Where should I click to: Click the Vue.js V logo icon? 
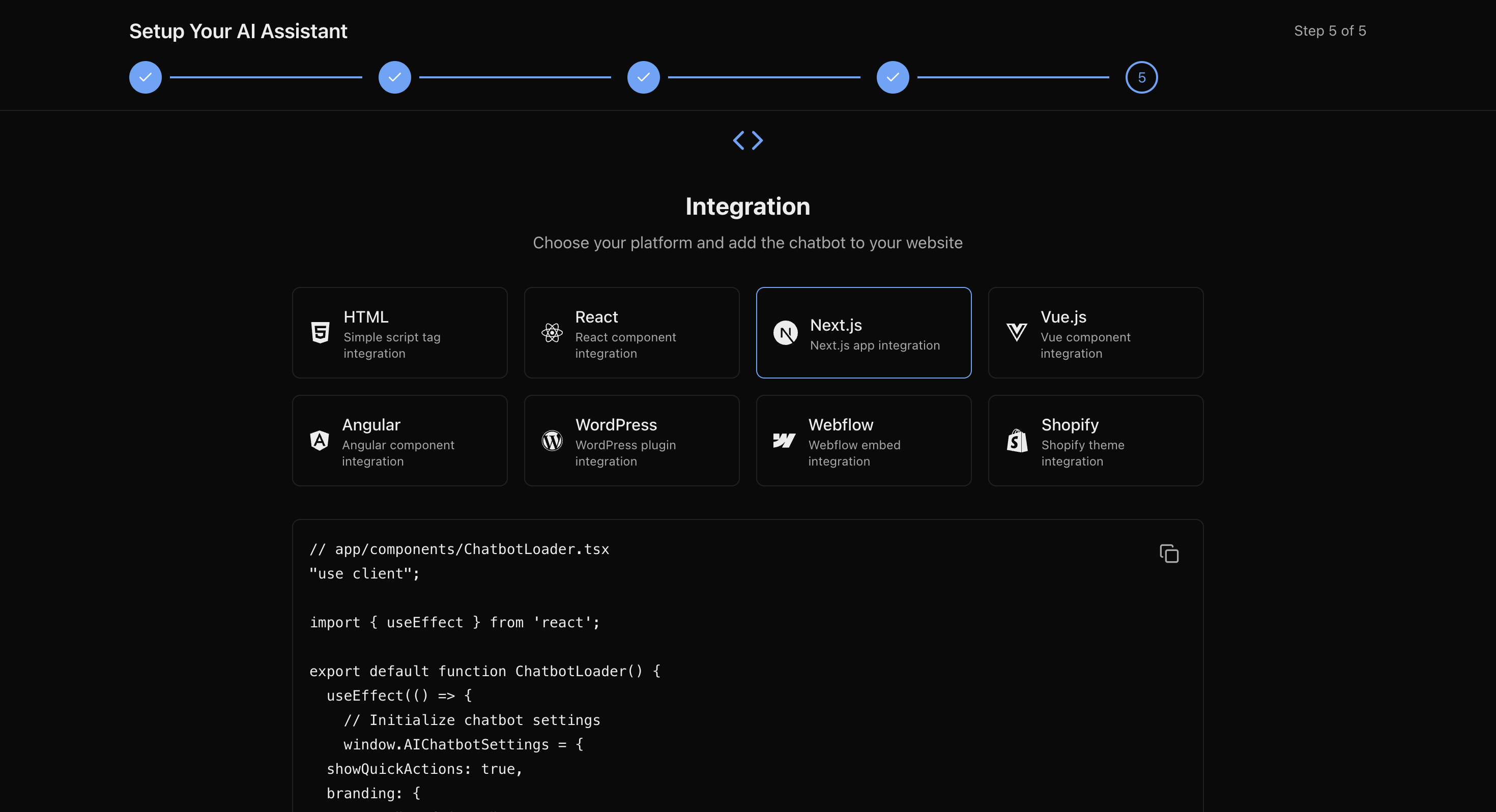(1016, 333)
